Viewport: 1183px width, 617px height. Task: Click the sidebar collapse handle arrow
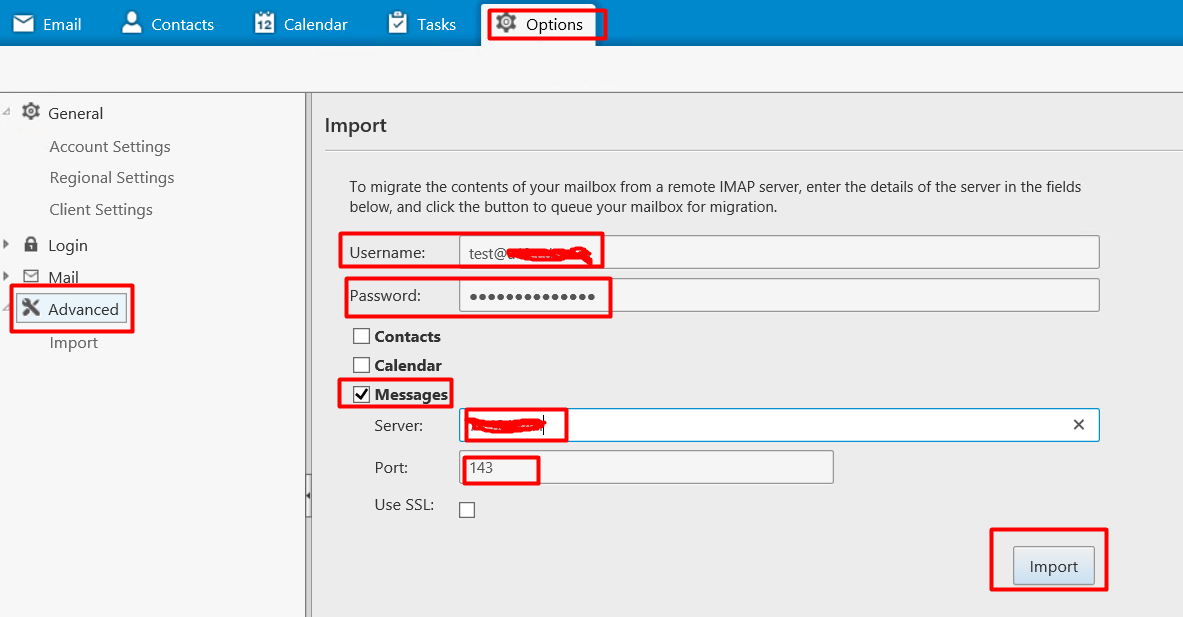pos(308,496)
